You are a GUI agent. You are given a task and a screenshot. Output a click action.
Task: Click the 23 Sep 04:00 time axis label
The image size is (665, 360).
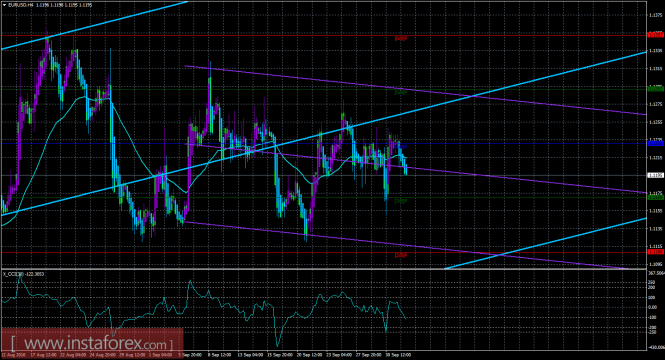coord(339,354)
